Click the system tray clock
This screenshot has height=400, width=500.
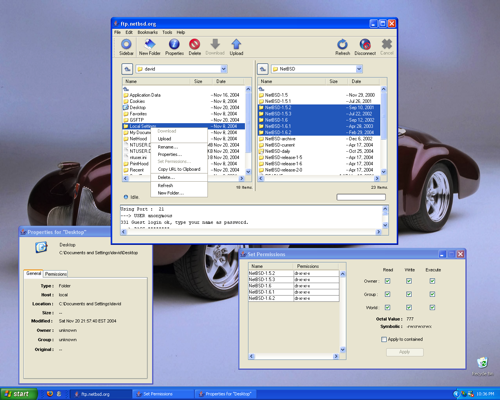point(485,394)
